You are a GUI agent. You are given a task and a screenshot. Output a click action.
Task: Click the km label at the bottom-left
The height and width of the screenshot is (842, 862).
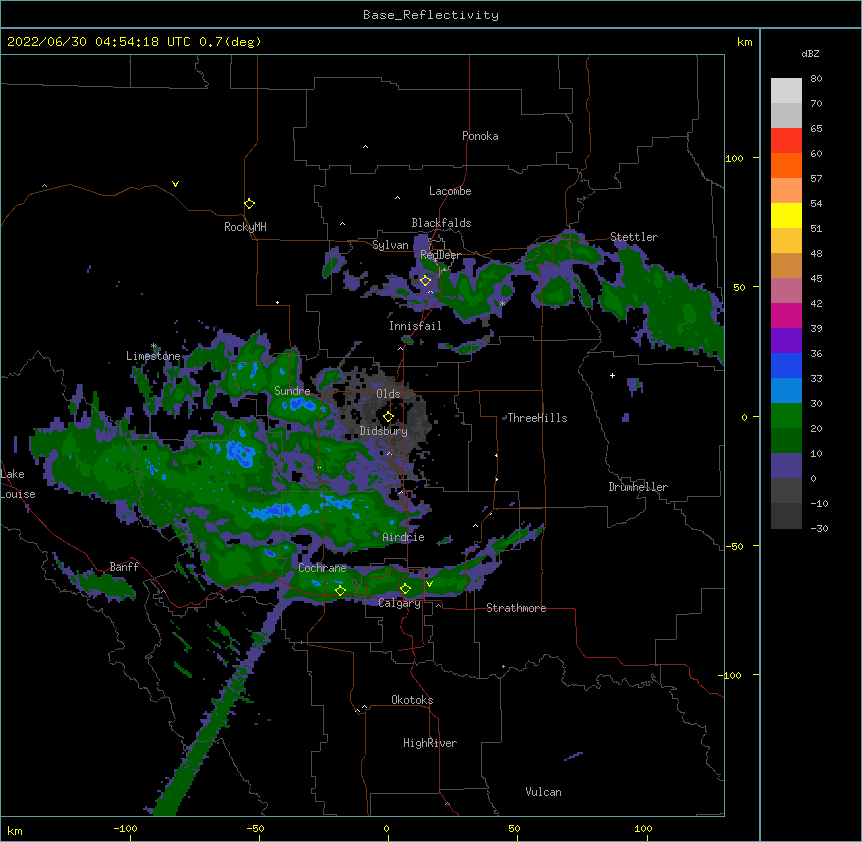tap(15, 831)
